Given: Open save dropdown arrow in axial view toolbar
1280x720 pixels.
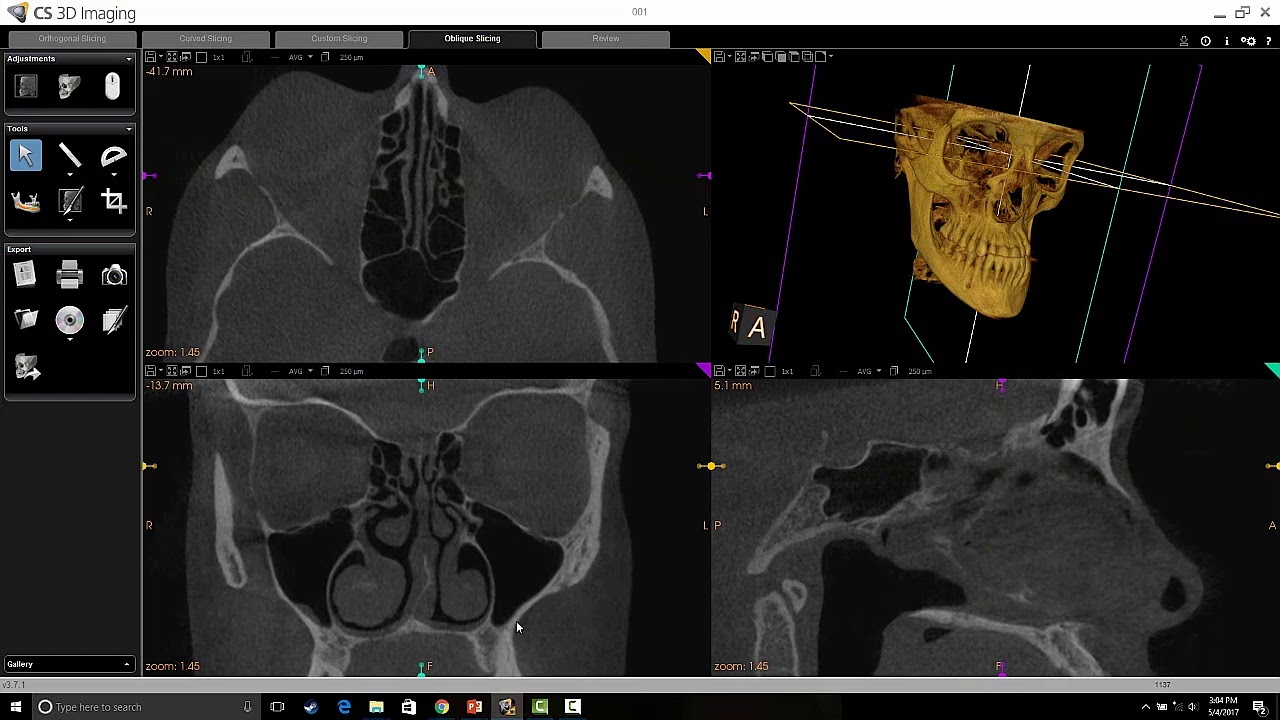Looking at the screenshot, I should [161, 57].
